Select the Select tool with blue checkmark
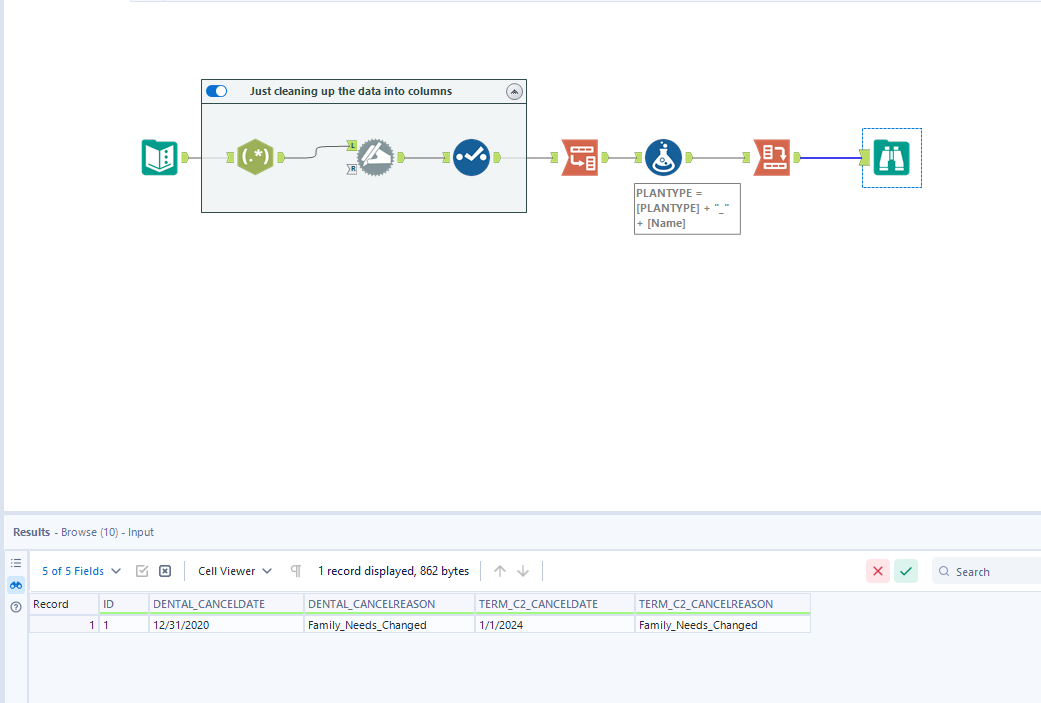 [x=471, y=157]
